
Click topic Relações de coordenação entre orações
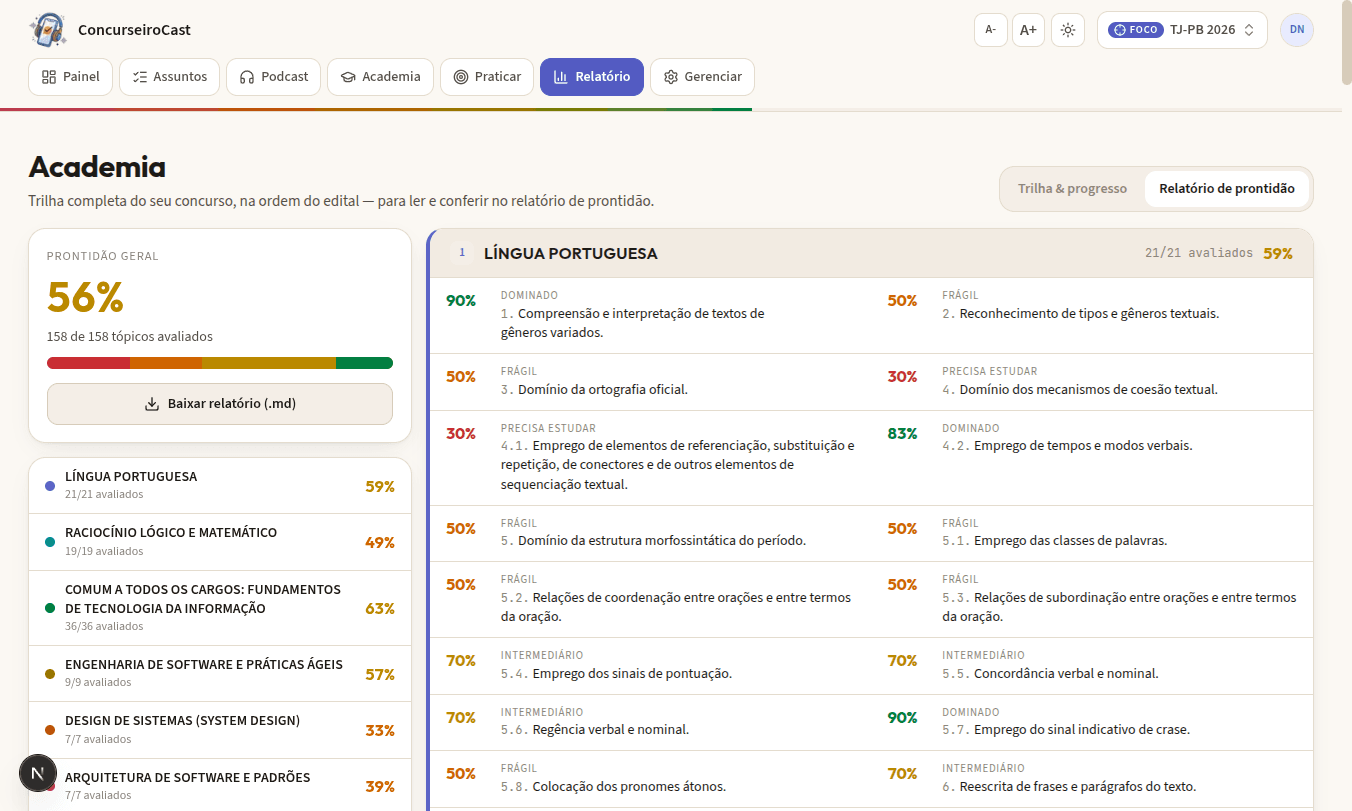point(650,599)
